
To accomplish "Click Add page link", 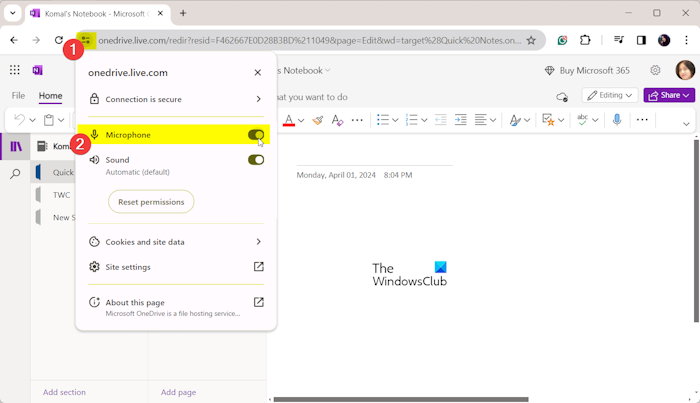I will coord(178,392).
